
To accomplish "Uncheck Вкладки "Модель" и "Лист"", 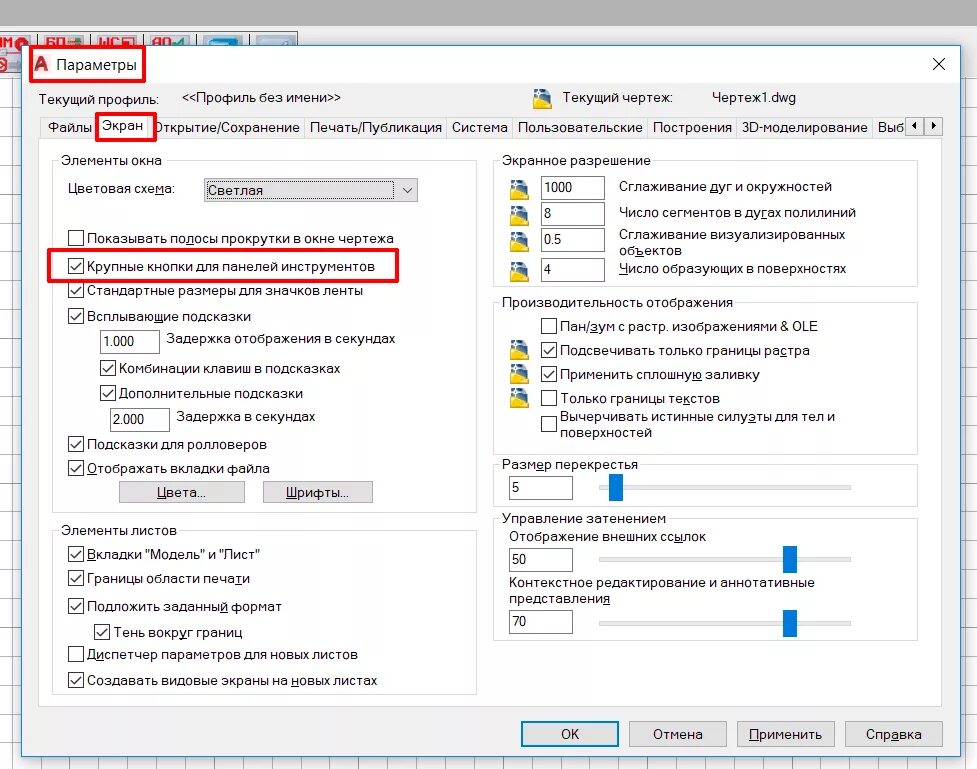I will [x=75, y=554].
